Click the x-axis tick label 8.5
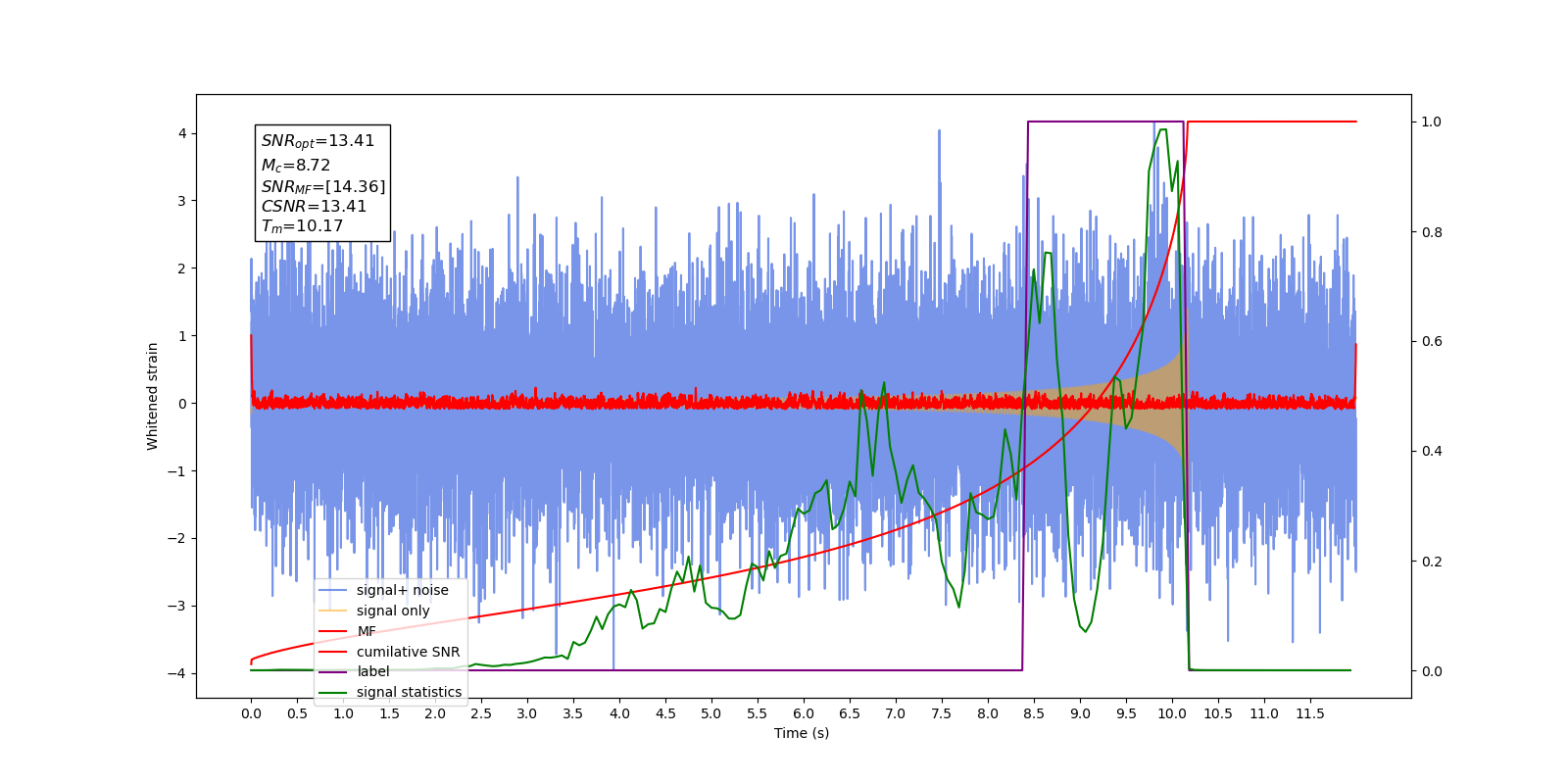This screenshot has height=784, width=1568. coord(1034,713)
